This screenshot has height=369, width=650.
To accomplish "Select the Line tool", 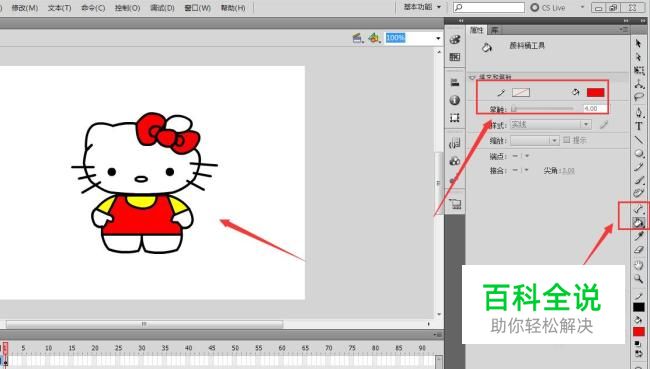I will pos(639,140).
